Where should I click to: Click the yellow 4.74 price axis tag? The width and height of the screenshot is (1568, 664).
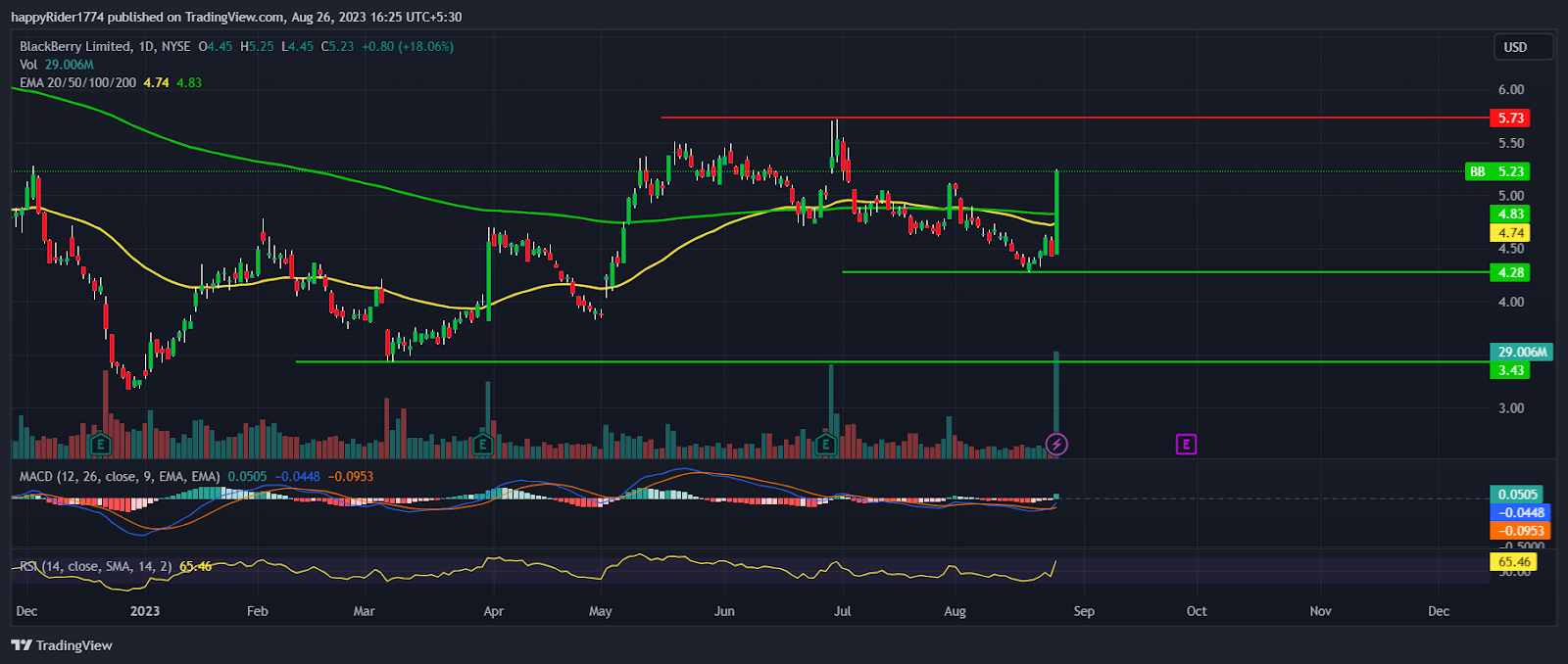coord(1510,233)
